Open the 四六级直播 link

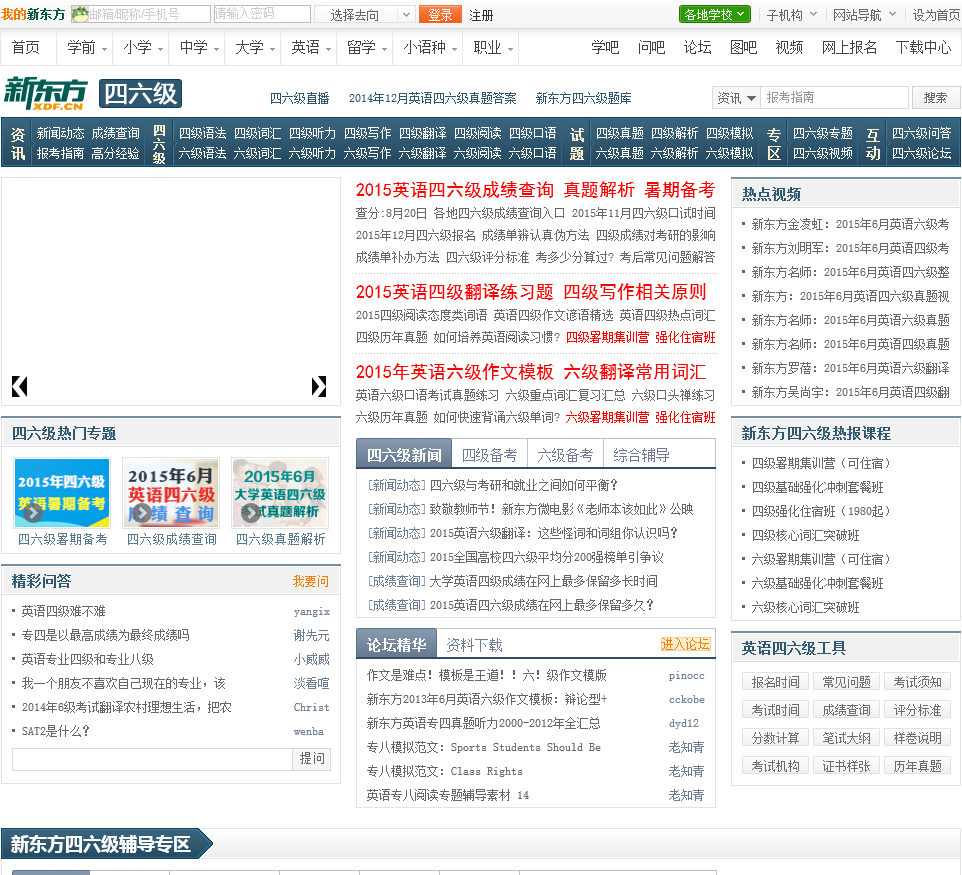299,98
